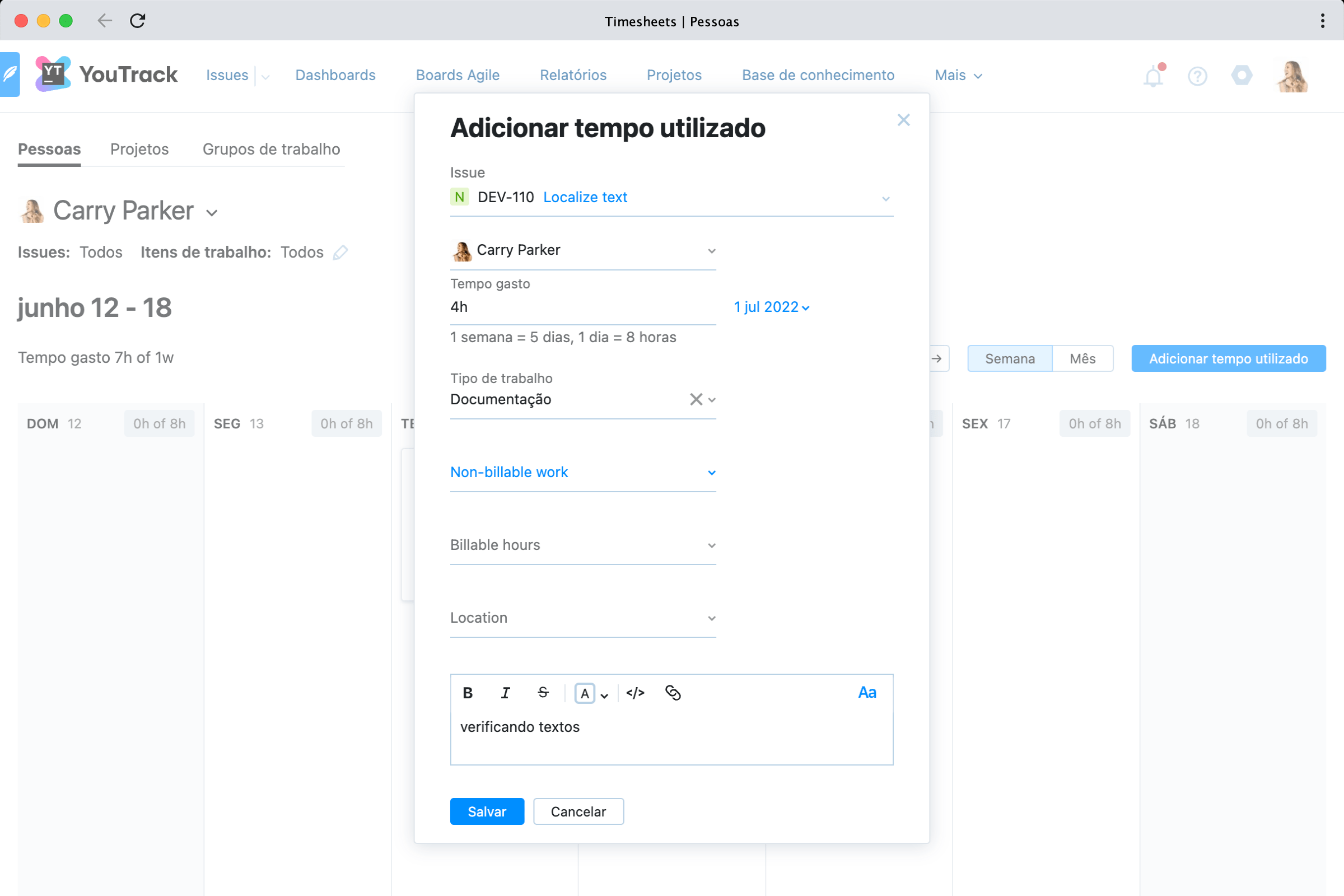Toggle the Aa markdown mode
Image resolution: width=1344 pixels, height=896 pixels.
point(867,693)
